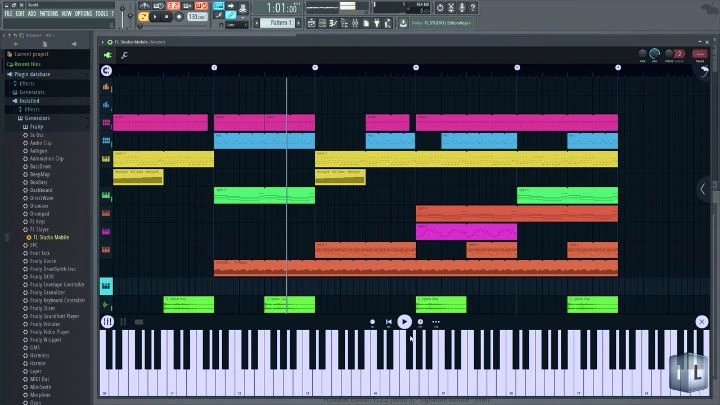Click the magenta synth clip with waveform
Screen dimensions: 720x405
click(467, 232)
